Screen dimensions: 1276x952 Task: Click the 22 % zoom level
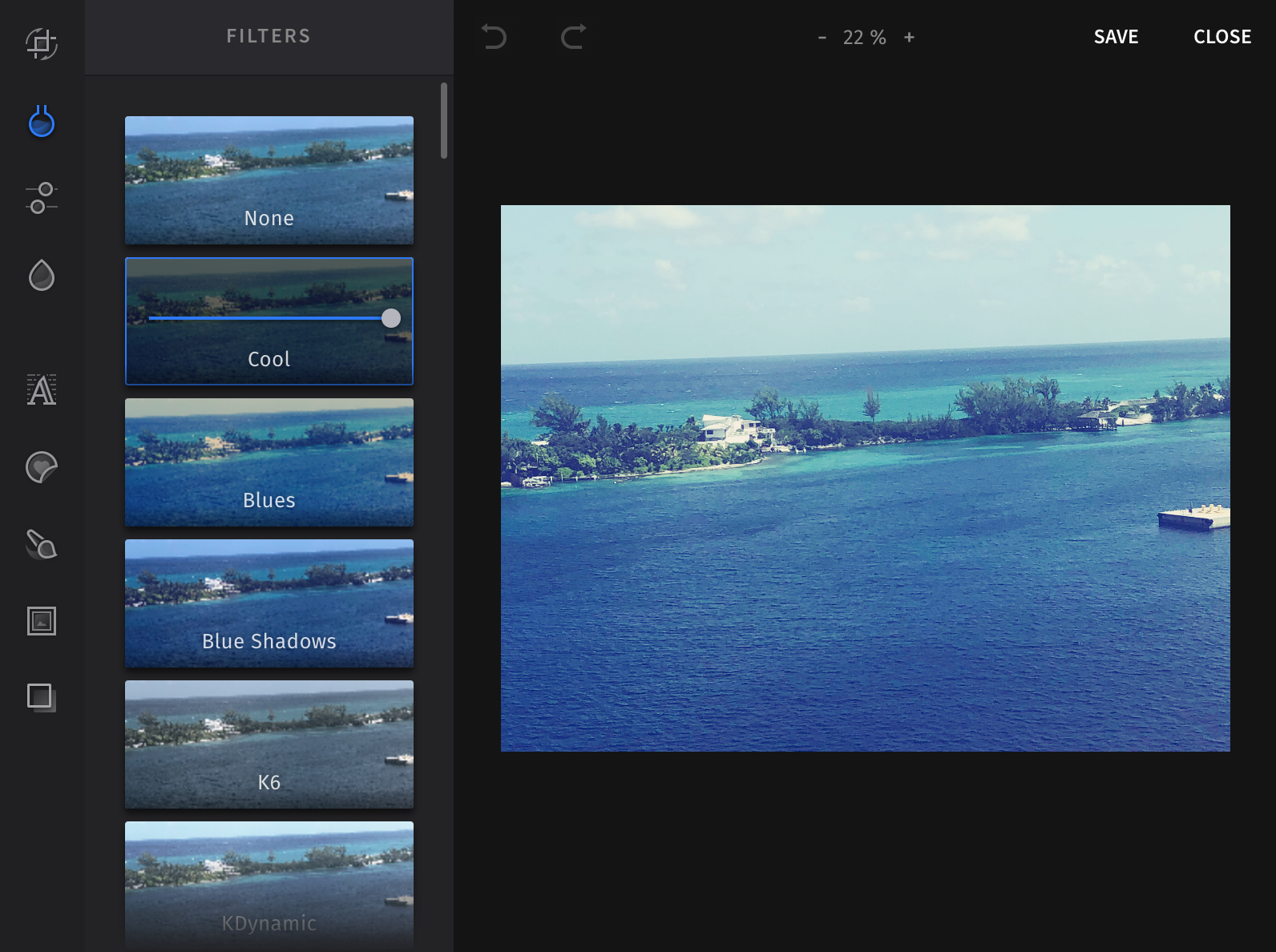click(865, 38)
